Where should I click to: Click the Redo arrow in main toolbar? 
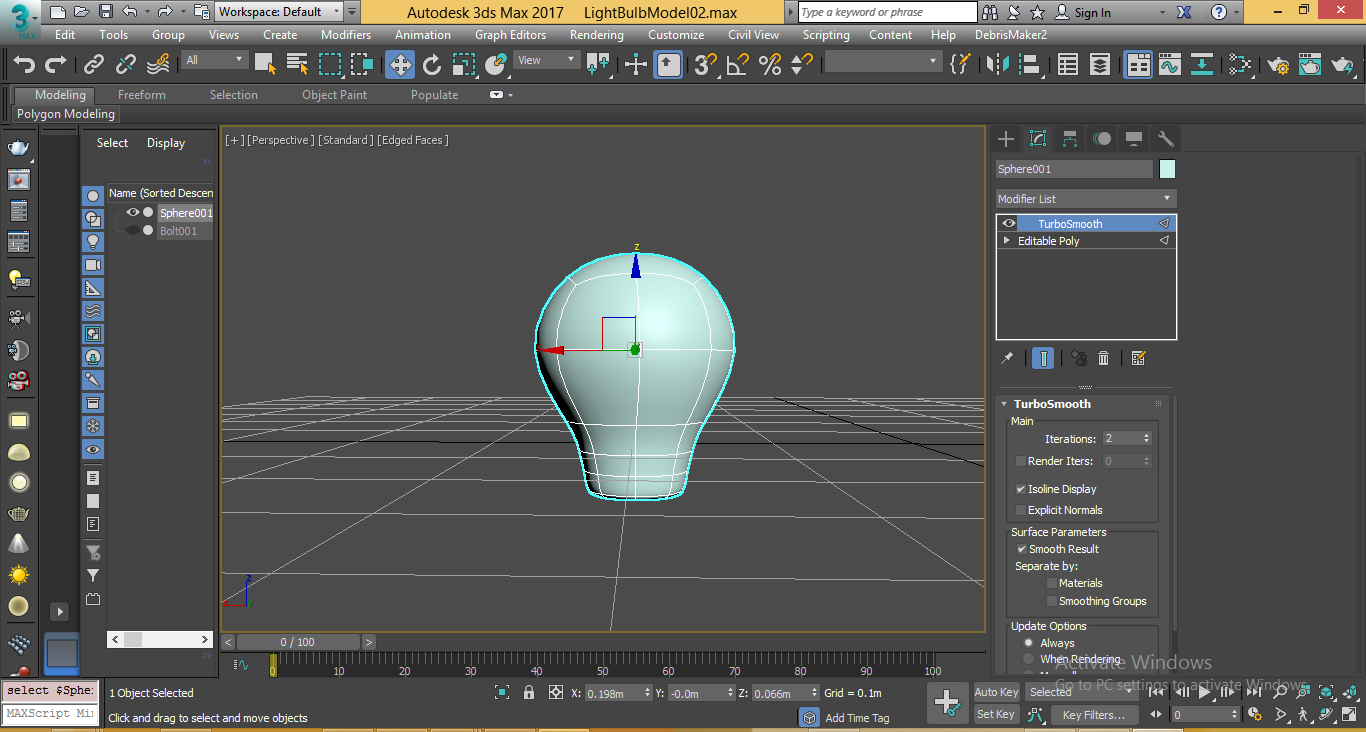[56, 64]
